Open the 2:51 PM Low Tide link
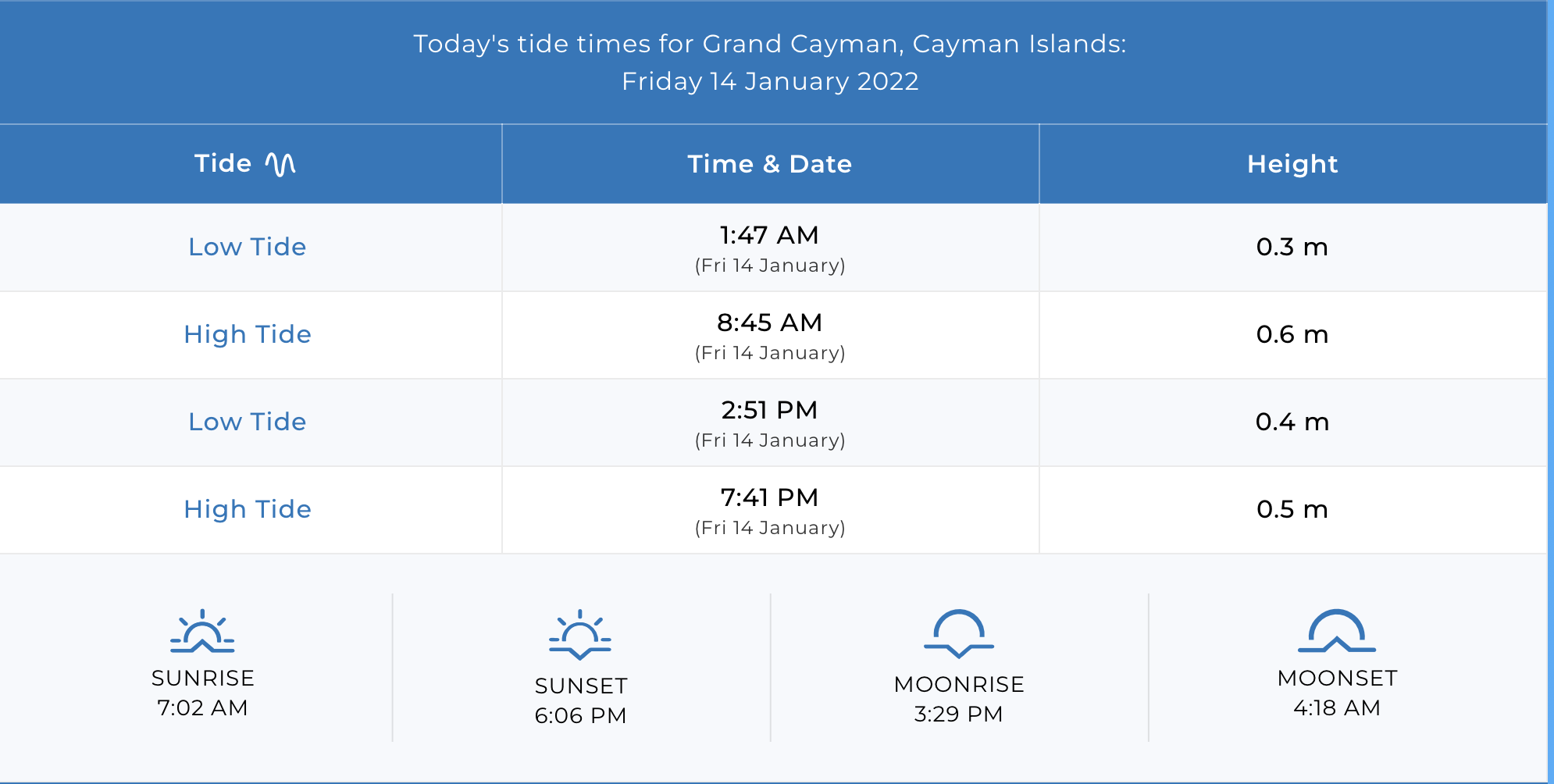The width and height of the screenshot is (1554, 784). click(248, 422)
